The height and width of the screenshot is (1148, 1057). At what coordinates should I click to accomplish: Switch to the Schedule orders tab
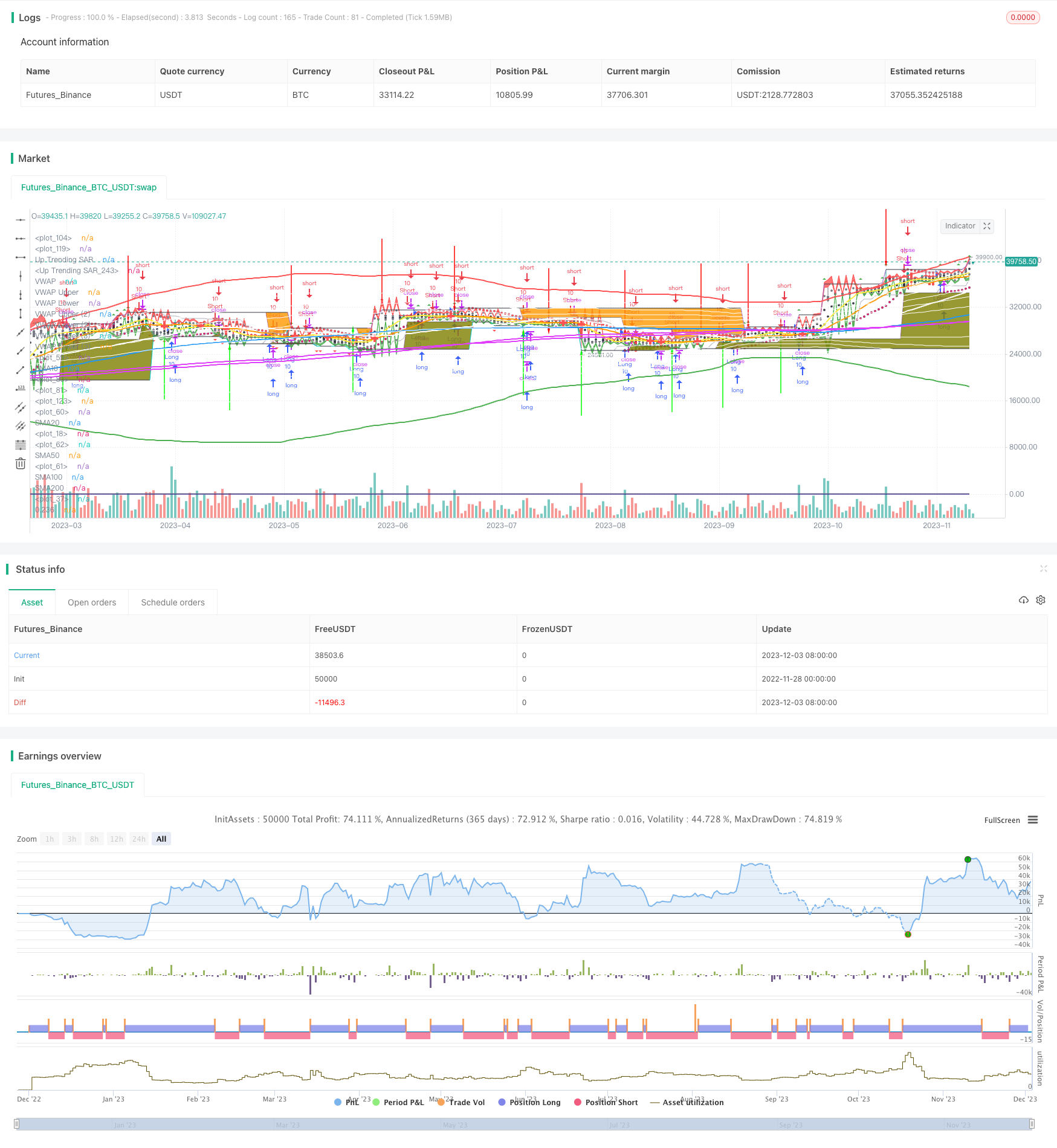click(x=173, y=602)
